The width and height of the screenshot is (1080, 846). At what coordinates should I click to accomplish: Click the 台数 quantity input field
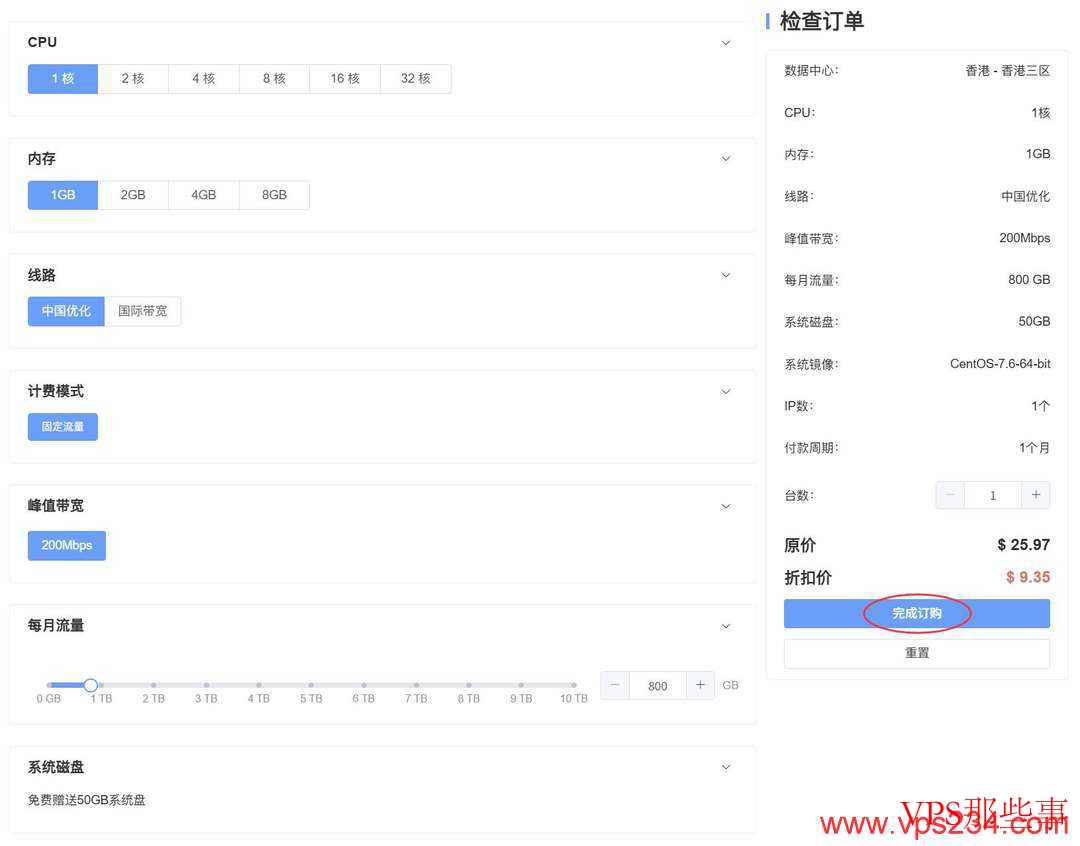[992, 494]
